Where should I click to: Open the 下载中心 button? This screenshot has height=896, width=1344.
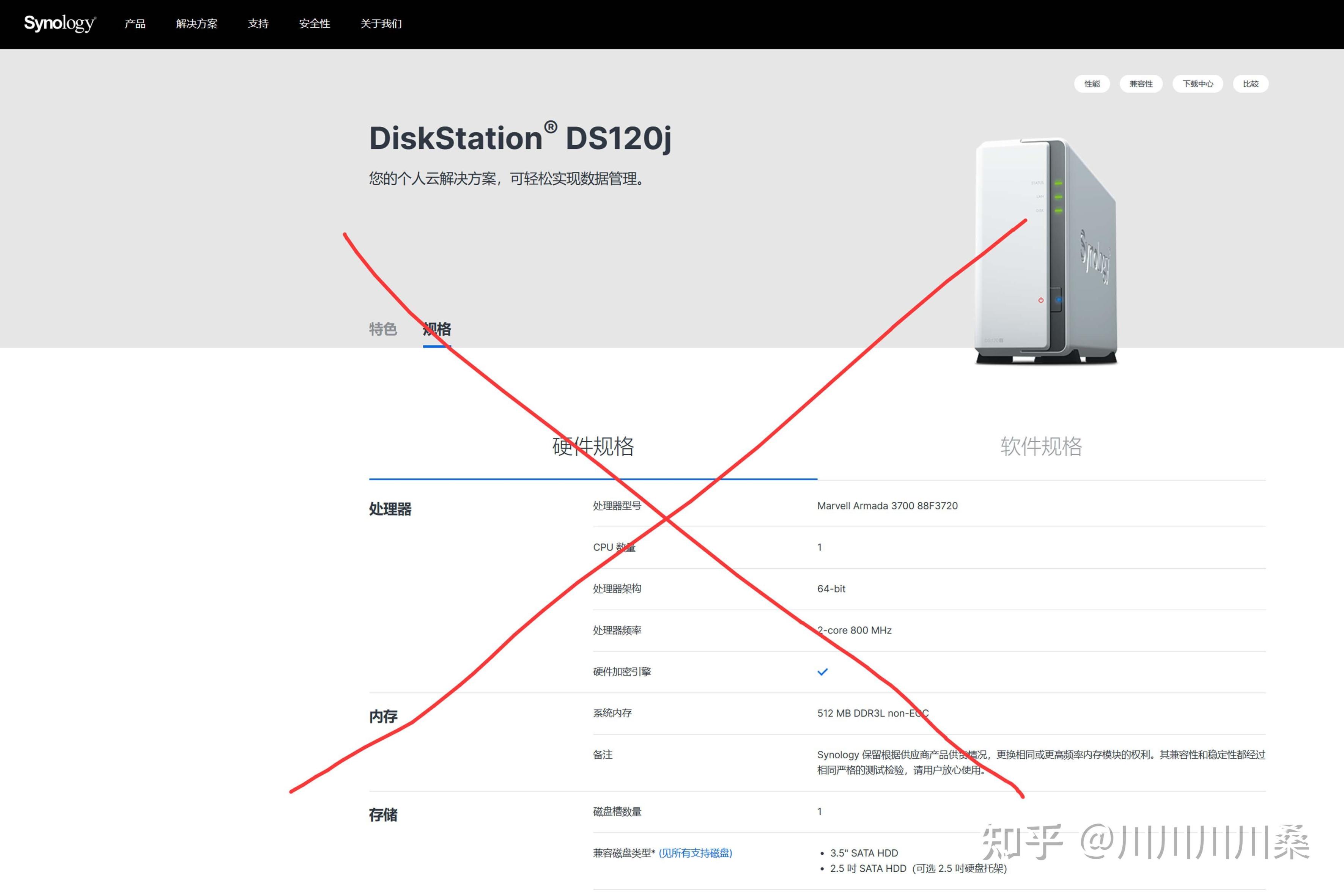tap(1198, 84)
